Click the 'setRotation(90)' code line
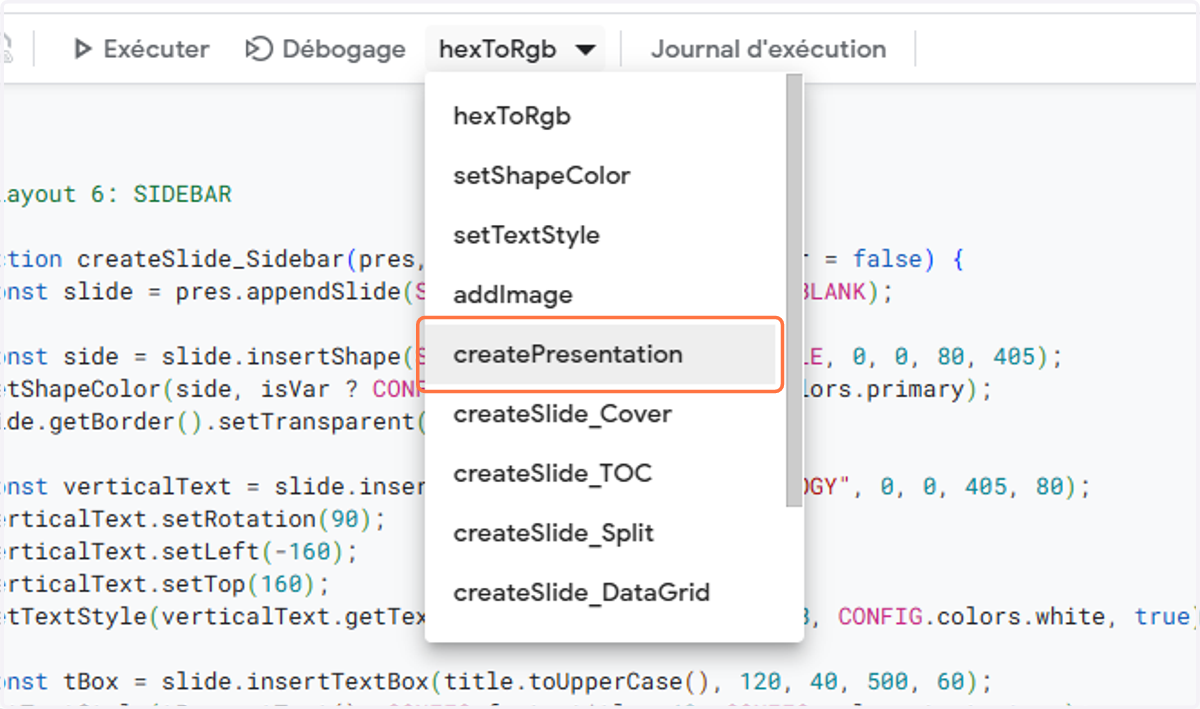This screenshot has width=1200, height=709. [x=193, y=520]
